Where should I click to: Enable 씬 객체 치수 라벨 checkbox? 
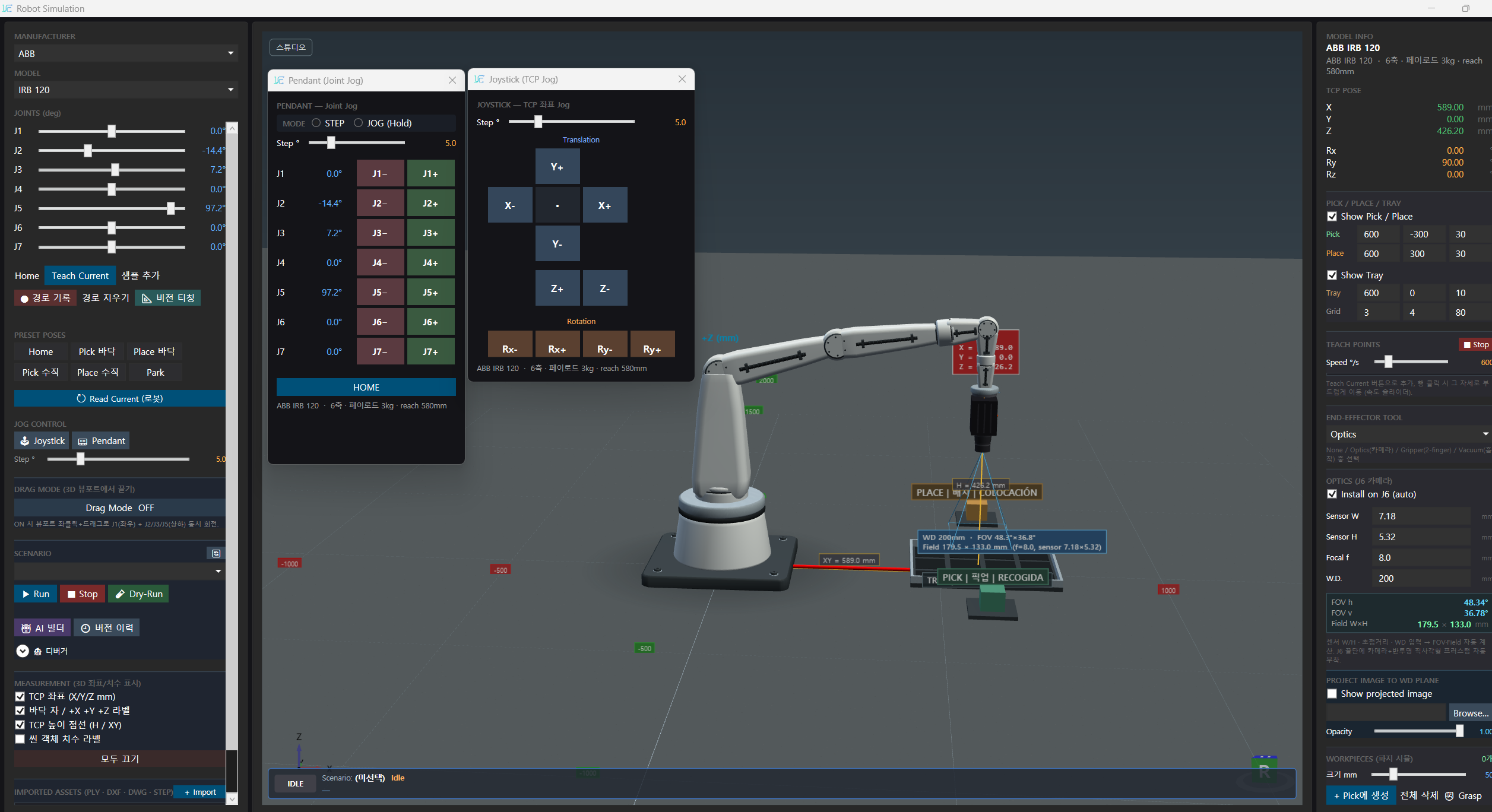pyautogui.click(x=20, y=739)
